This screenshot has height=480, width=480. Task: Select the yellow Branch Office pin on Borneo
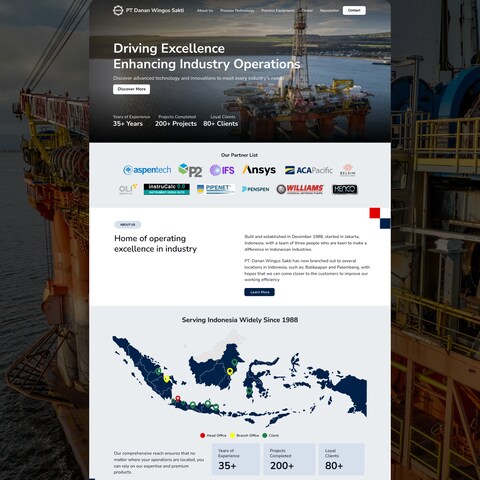click(230, 371)
